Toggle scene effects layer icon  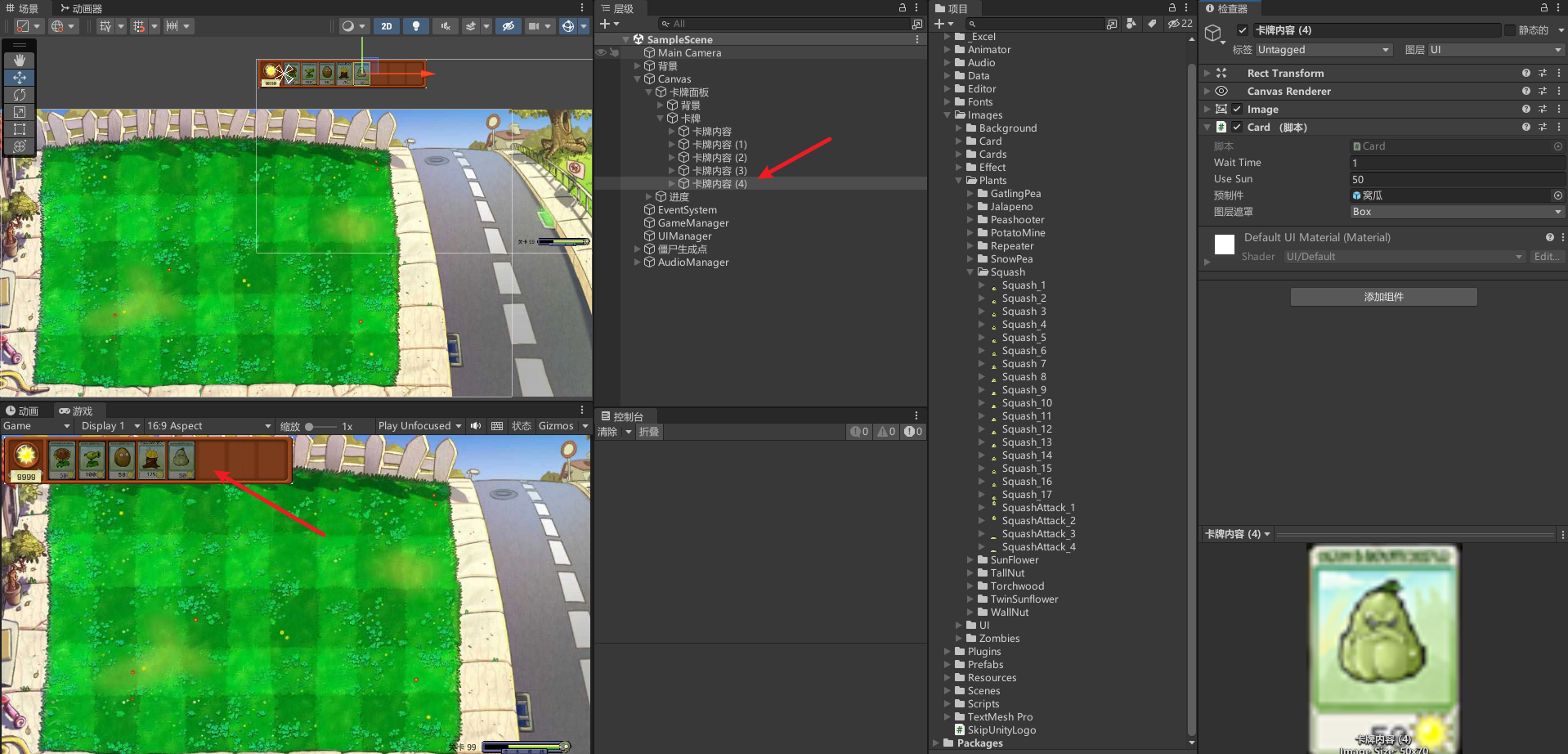click(x=471, y=26)
